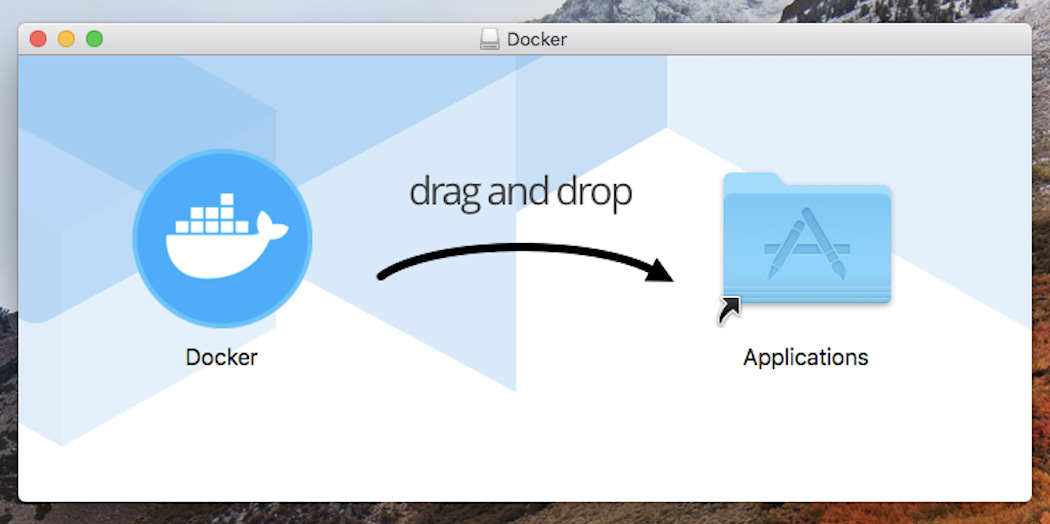Image resolution: width=1050 pixels, height=524 pixels.
Task: Select the Applications folder shortcut icon
Action: pos(806,248)
